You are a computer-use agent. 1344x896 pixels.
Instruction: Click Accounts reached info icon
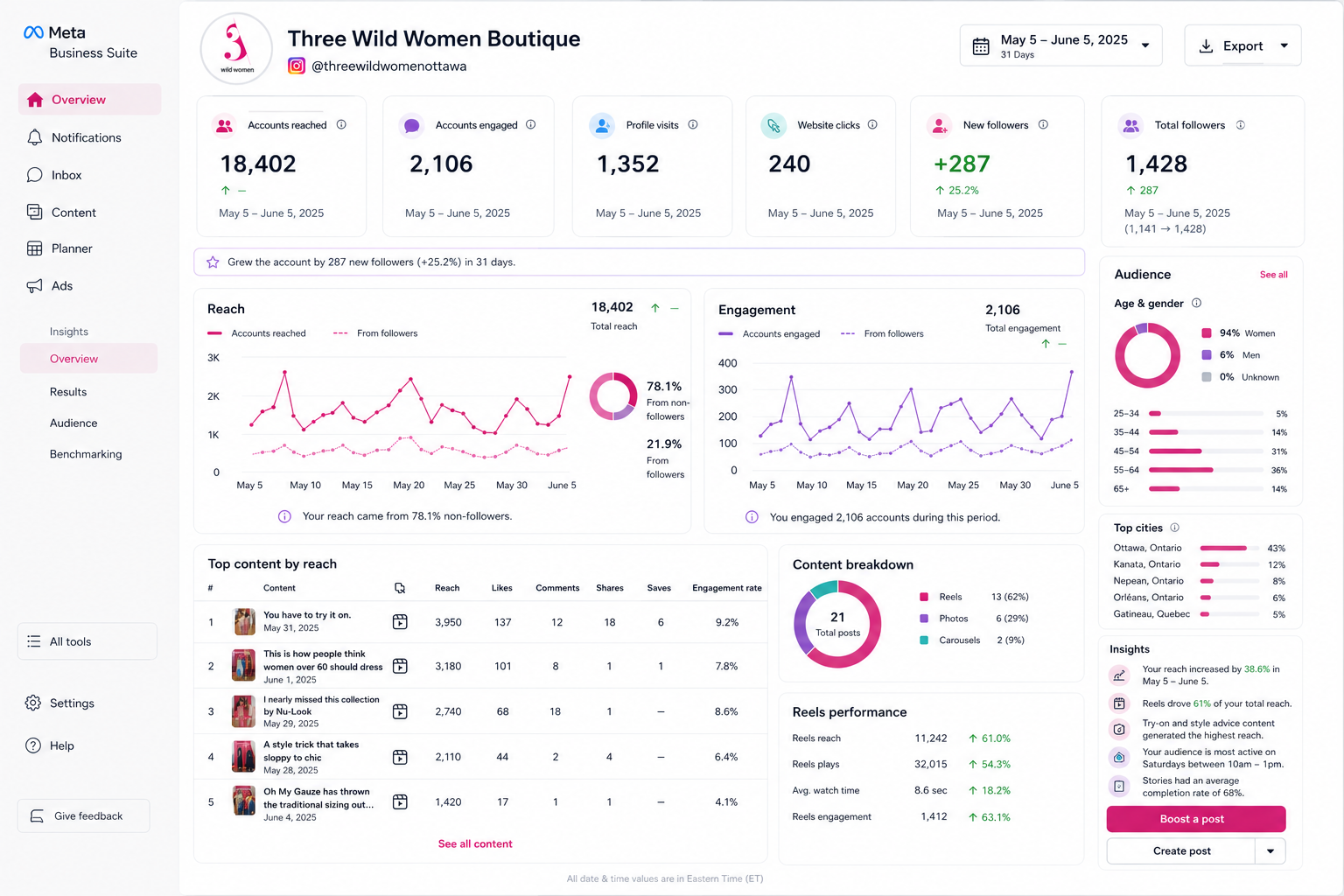tap(341, 125)
